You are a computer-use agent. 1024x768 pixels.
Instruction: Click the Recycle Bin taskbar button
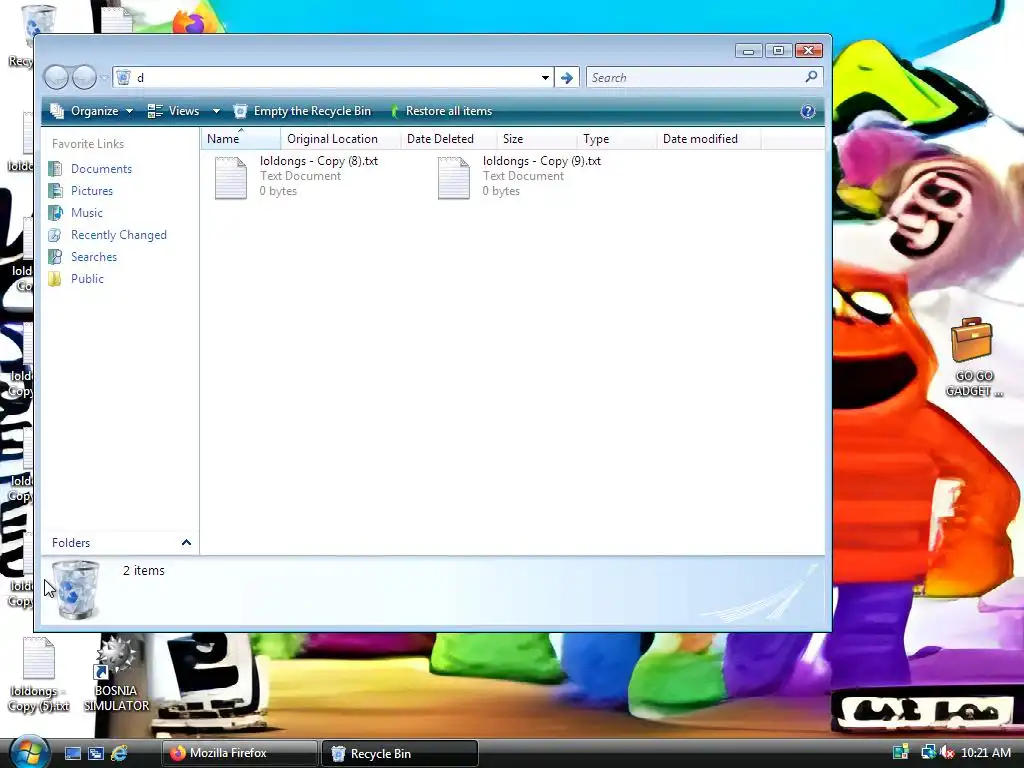click(x=400, y=753)
